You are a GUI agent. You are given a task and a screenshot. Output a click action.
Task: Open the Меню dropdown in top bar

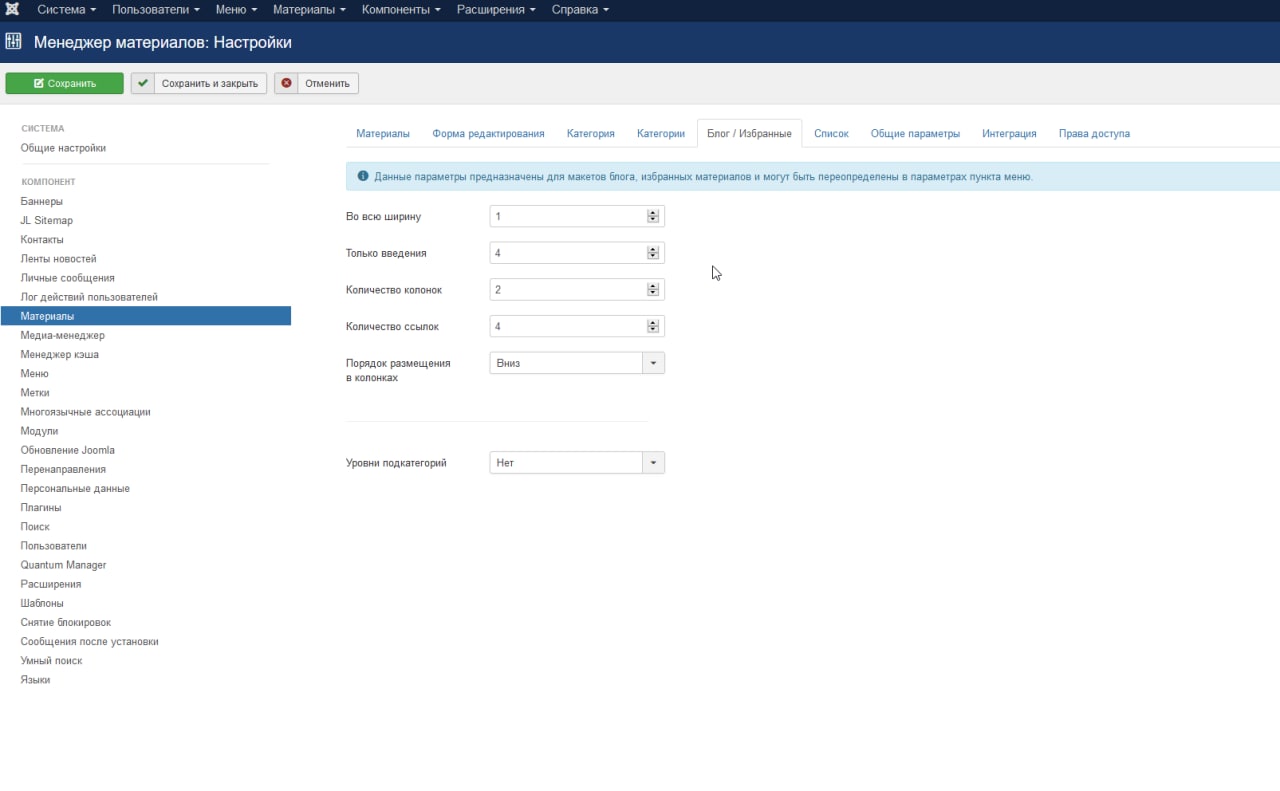[x=236, y=10]
